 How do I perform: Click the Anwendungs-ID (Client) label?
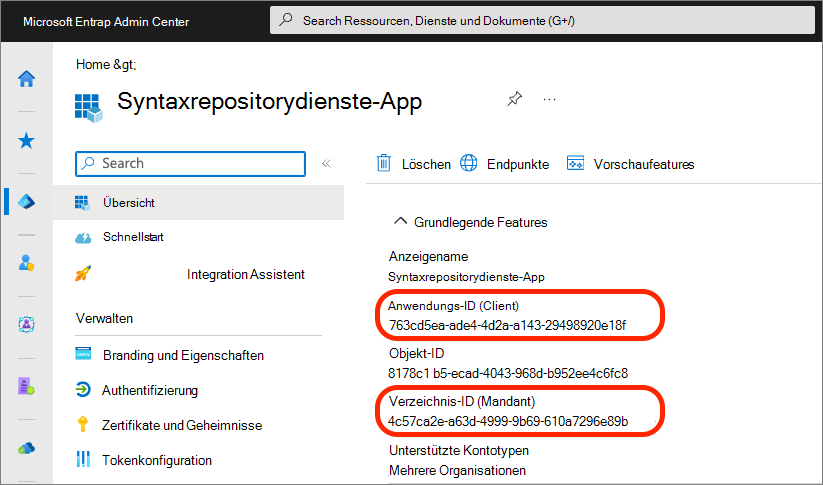tap(453, 305)
